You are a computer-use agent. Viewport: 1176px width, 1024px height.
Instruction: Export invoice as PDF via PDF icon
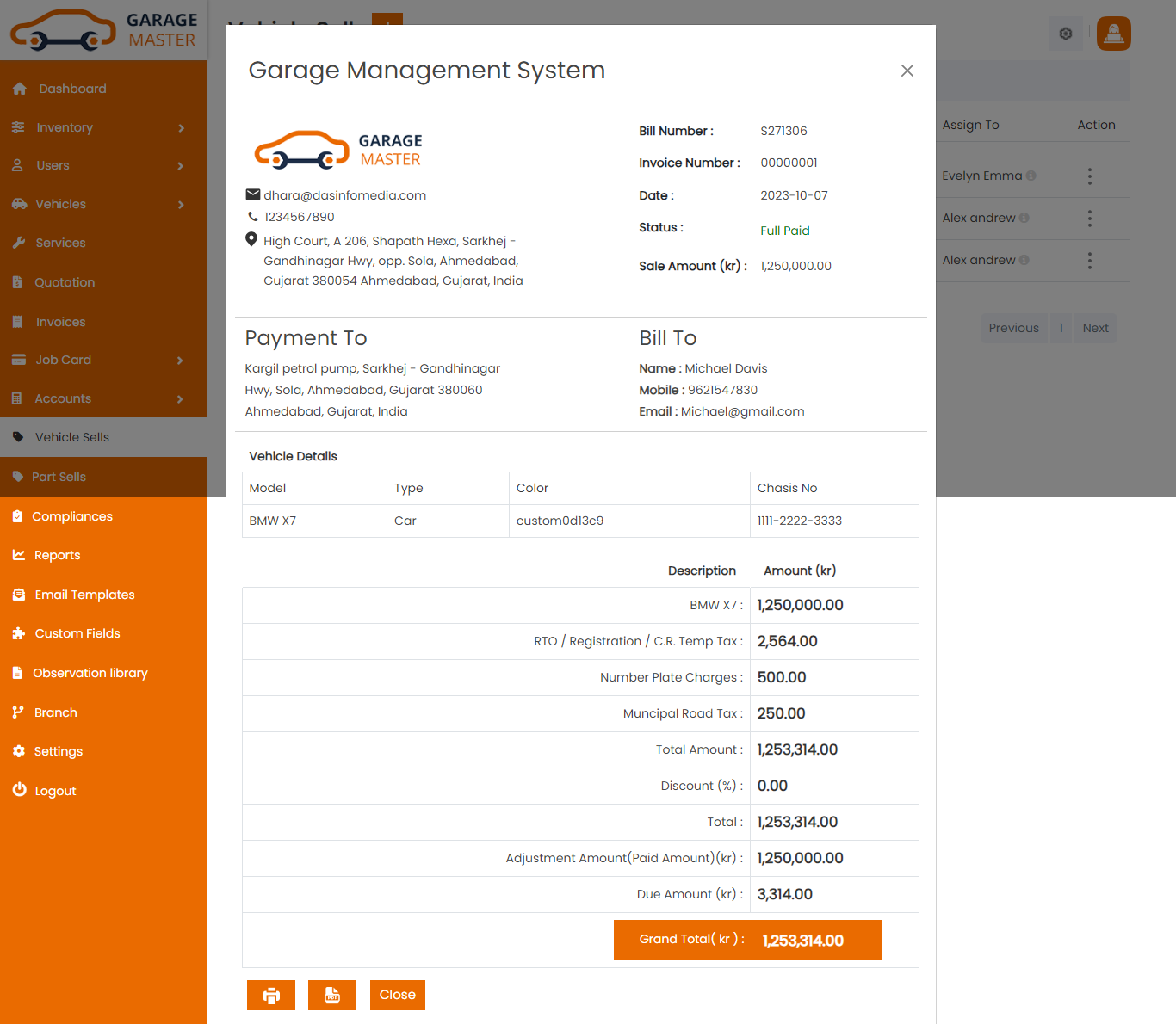(x=331, y=995)
